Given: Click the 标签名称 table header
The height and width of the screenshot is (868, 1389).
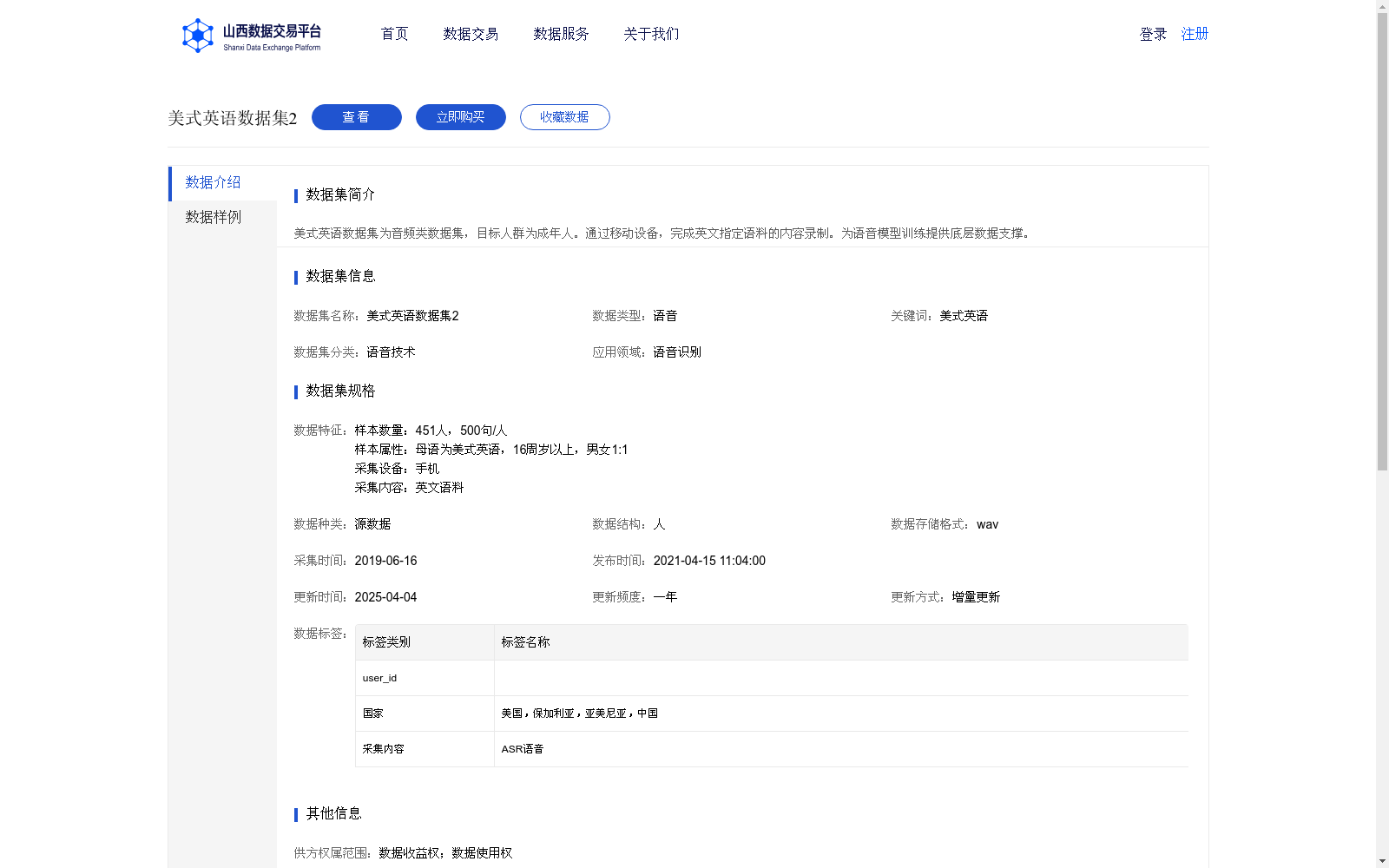Looking at the screenshot, I should (841, 642).
